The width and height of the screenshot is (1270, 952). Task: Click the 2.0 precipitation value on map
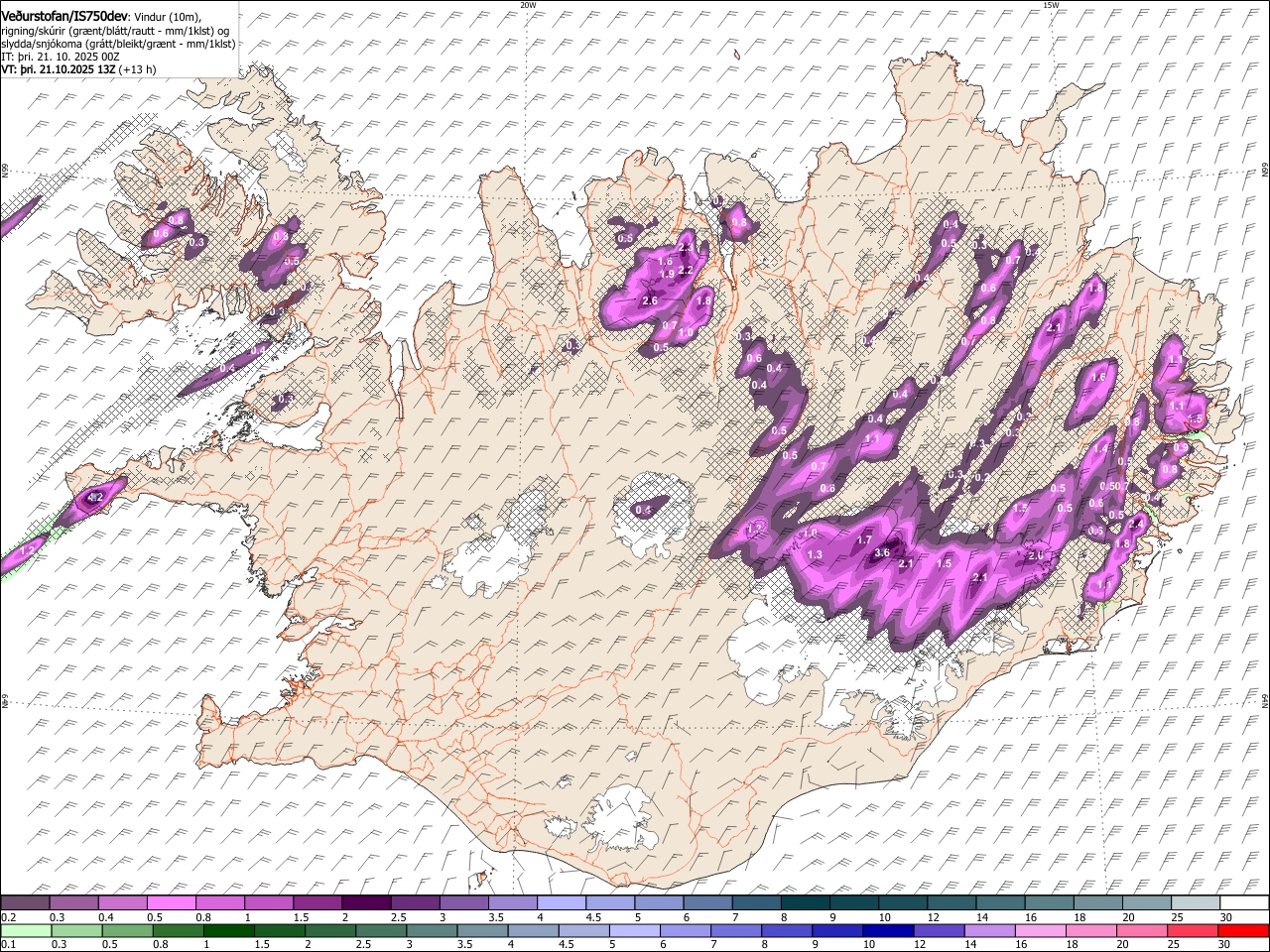pos(1036,556)
